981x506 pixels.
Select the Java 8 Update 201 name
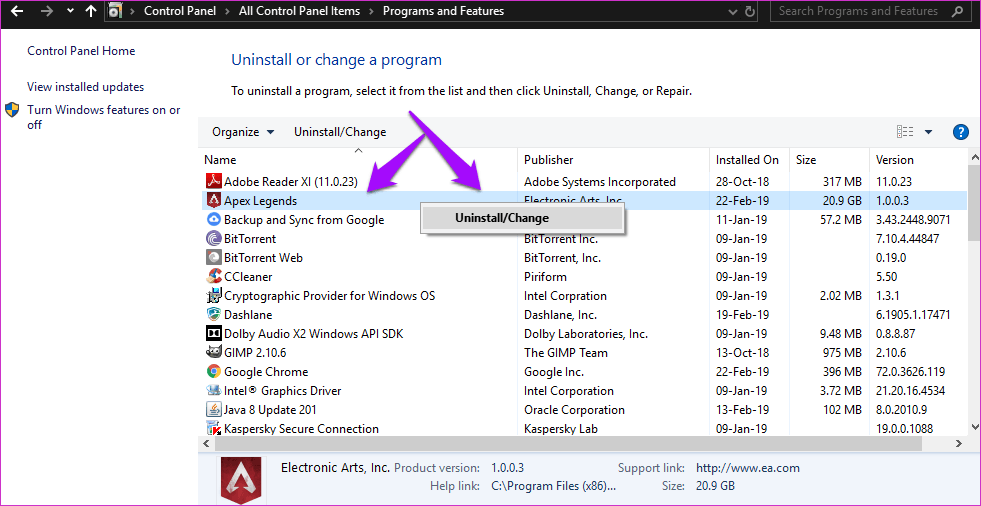point(270,410)
